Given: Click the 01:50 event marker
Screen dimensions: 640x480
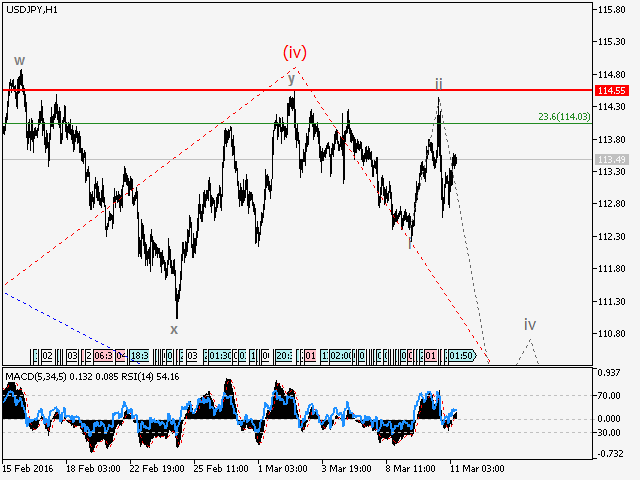Looking at the screenshot, I should (461, 356).
